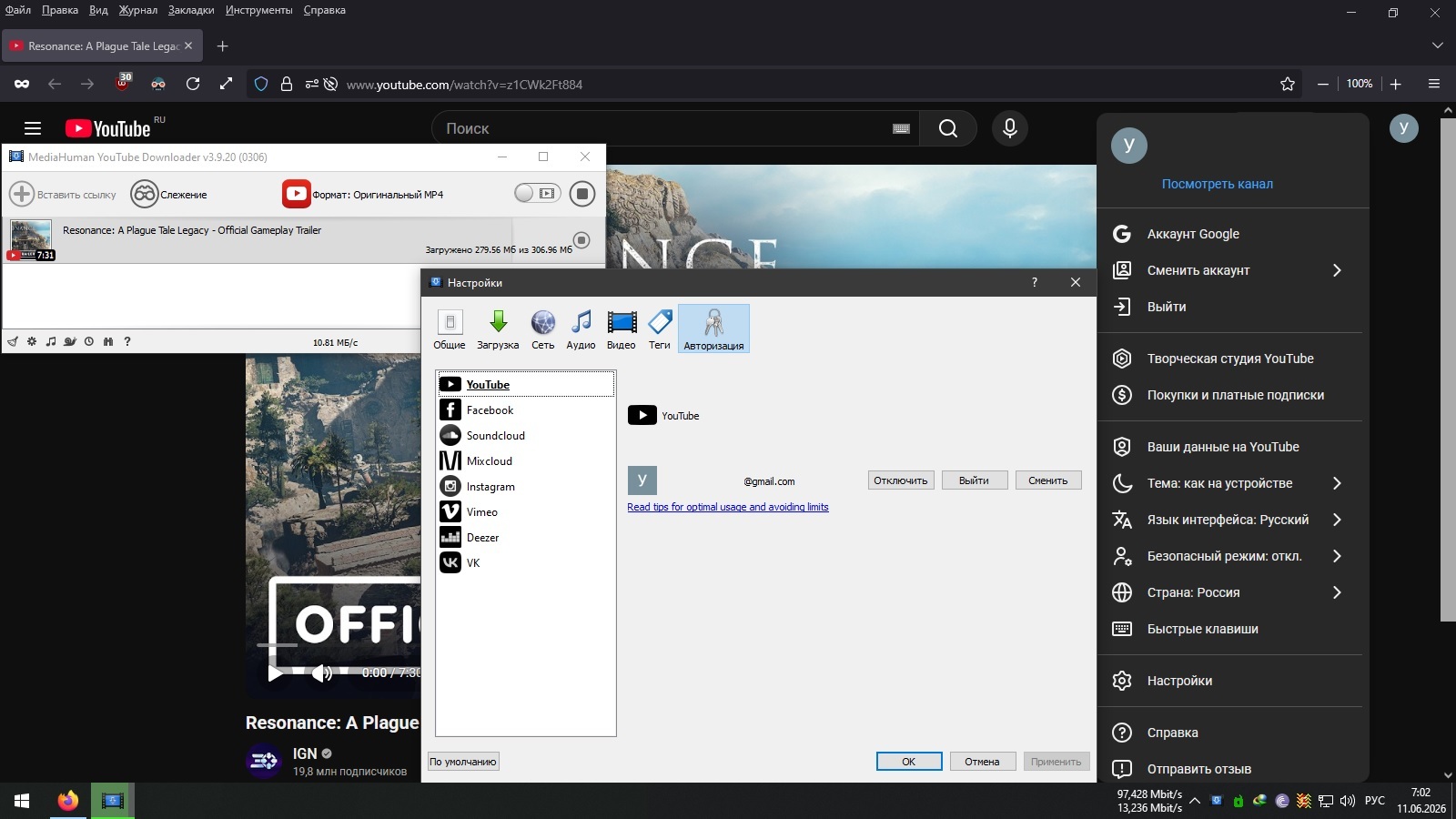Mute the YouTube video volume icon
This screenshot has height=819, width=1456.
coord(322,673)
